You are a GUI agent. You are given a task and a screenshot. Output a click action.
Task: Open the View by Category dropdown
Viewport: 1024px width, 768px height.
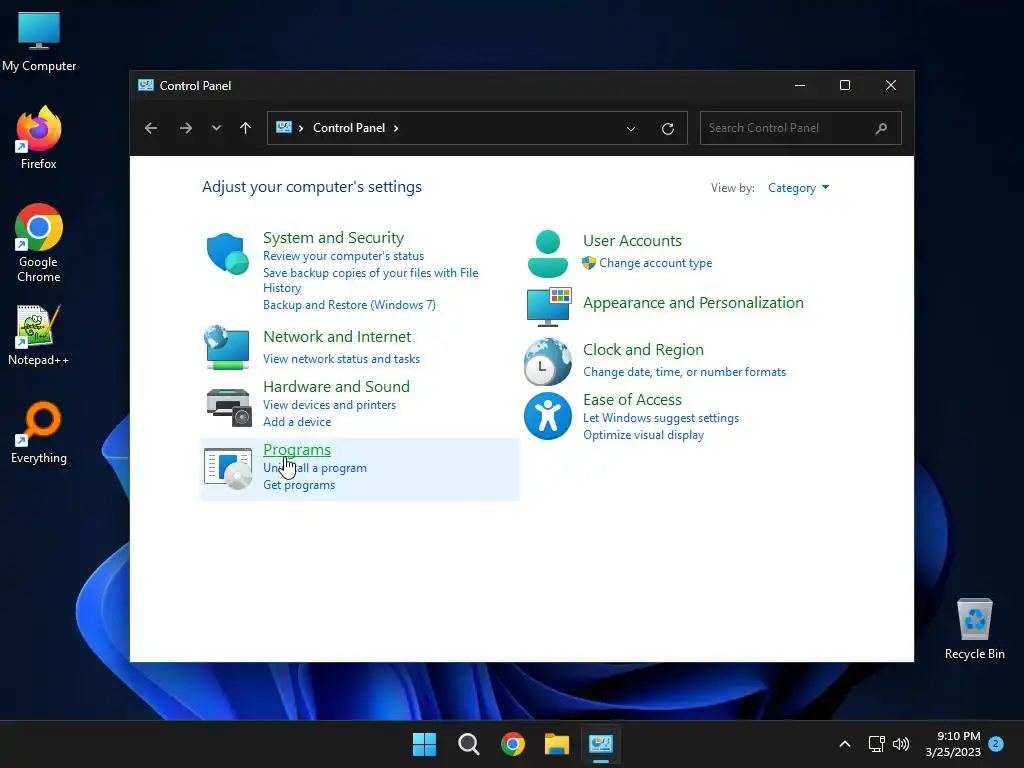pyautogui.click(x=798, y=188)
